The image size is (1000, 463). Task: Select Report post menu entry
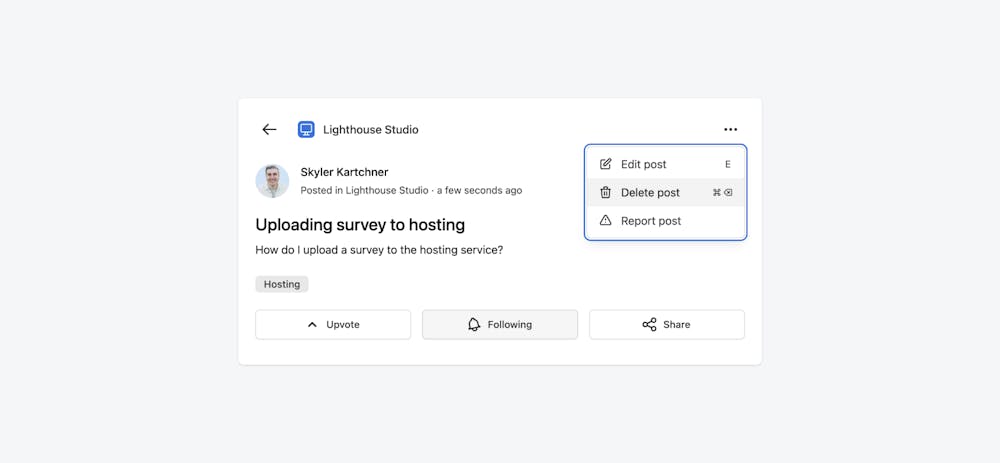651,221
